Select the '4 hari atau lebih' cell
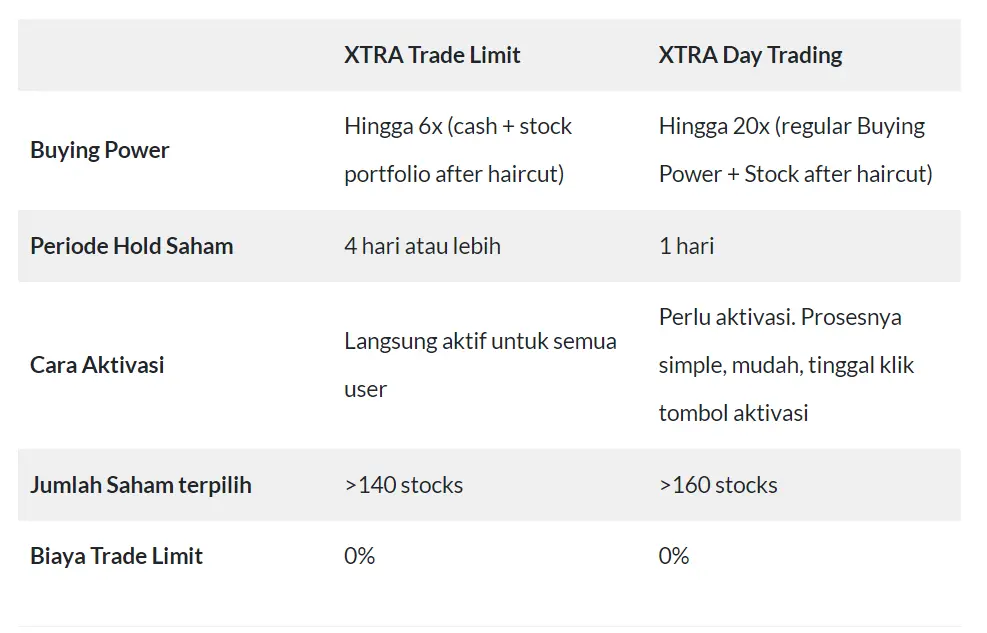987x633 pixels. pyautogui.click(x=422, y=246)
